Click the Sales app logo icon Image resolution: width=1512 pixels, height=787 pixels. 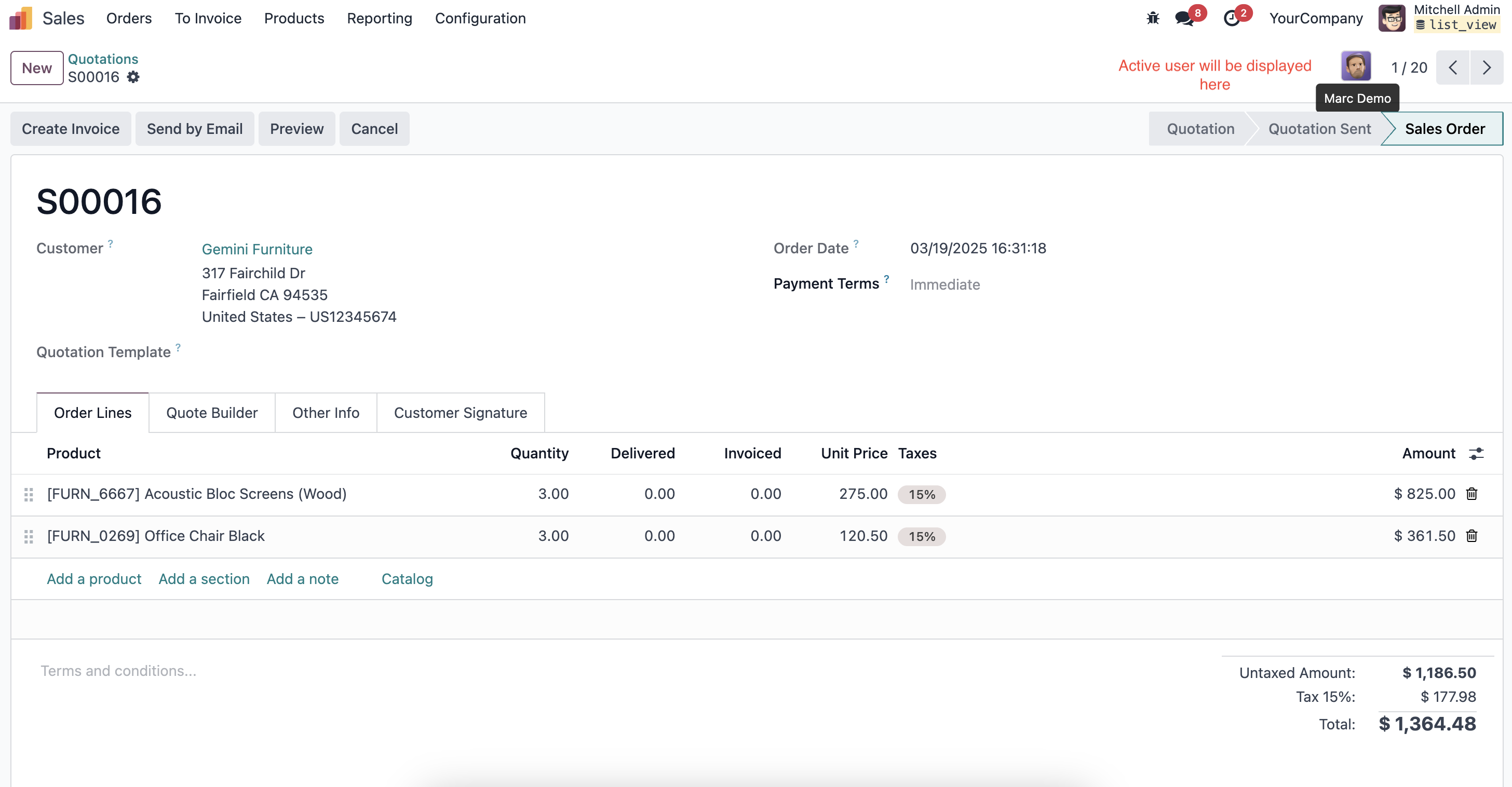pos(21,18)
